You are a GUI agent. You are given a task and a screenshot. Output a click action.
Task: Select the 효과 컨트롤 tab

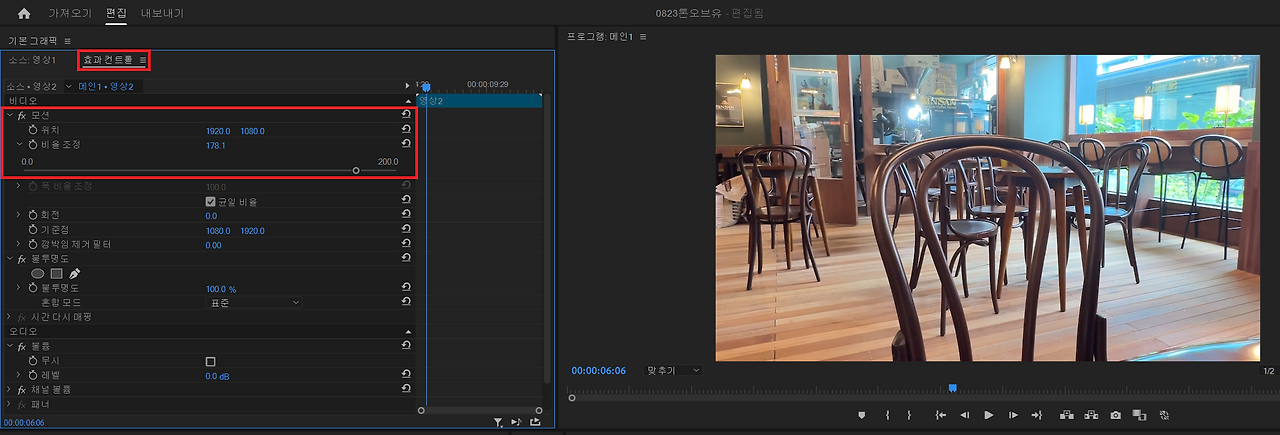click(x=107, y=61)
